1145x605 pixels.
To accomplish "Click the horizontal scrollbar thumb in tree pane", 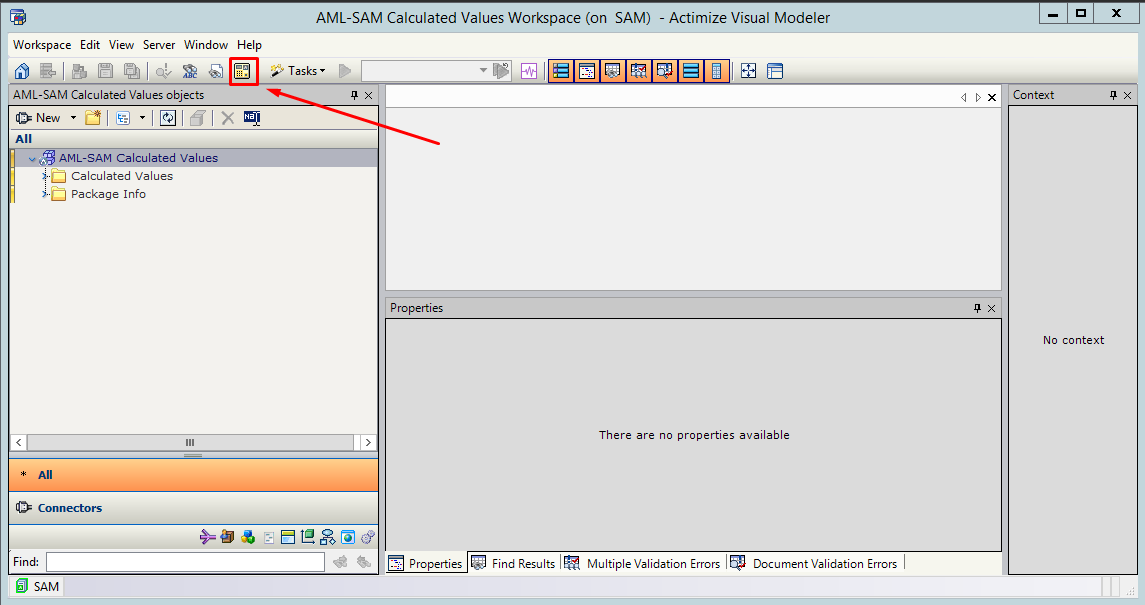I will [190, 442].
